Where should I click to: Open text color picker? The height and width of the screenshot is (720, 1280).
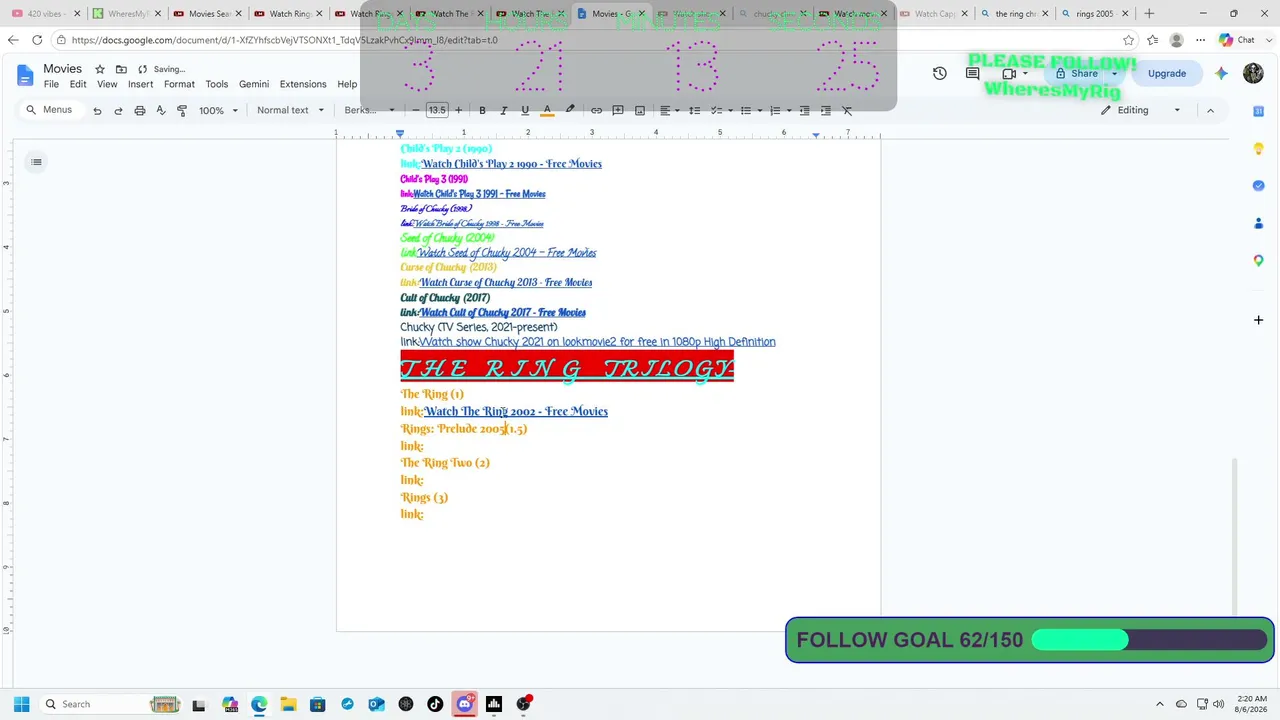547,110
